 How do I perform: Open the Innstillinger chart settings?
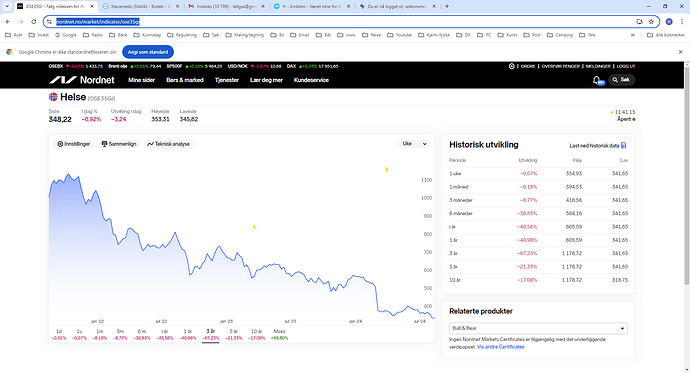click(x=73, y=144)
